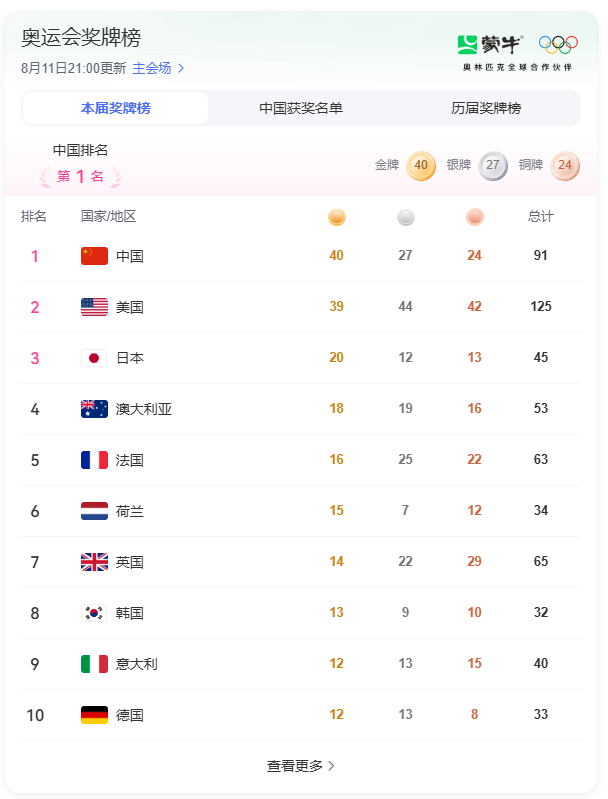This screenshot has height=799, width=608.
Task: Click the Netherlands flag icon
Action: [x=94, y=511]
